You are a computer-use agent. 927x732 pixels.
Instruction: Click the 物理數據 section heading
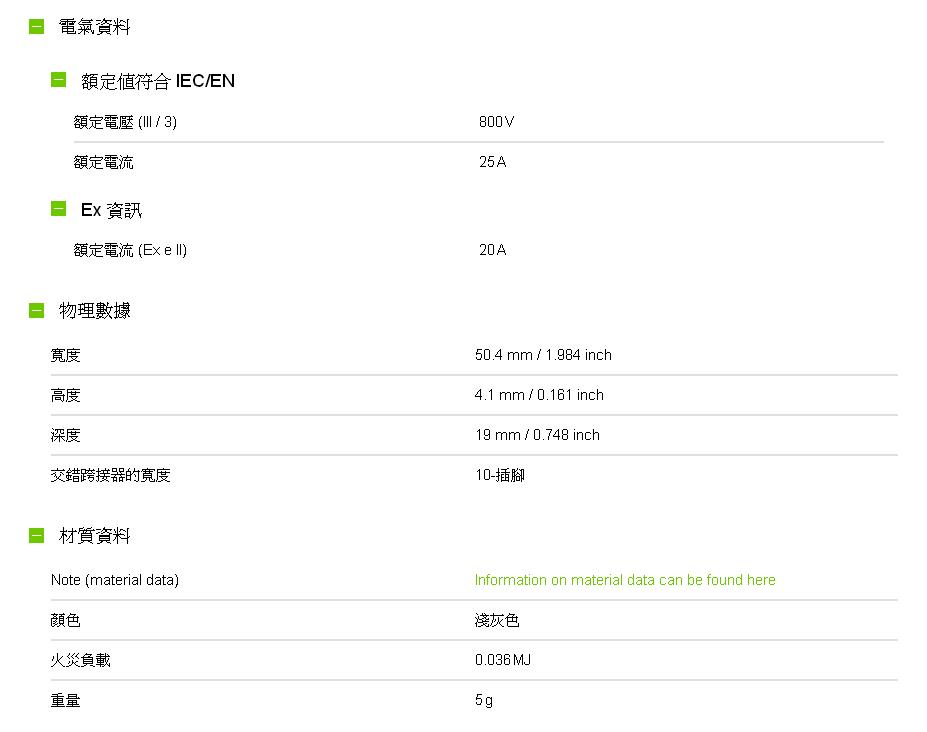(94, 311)
